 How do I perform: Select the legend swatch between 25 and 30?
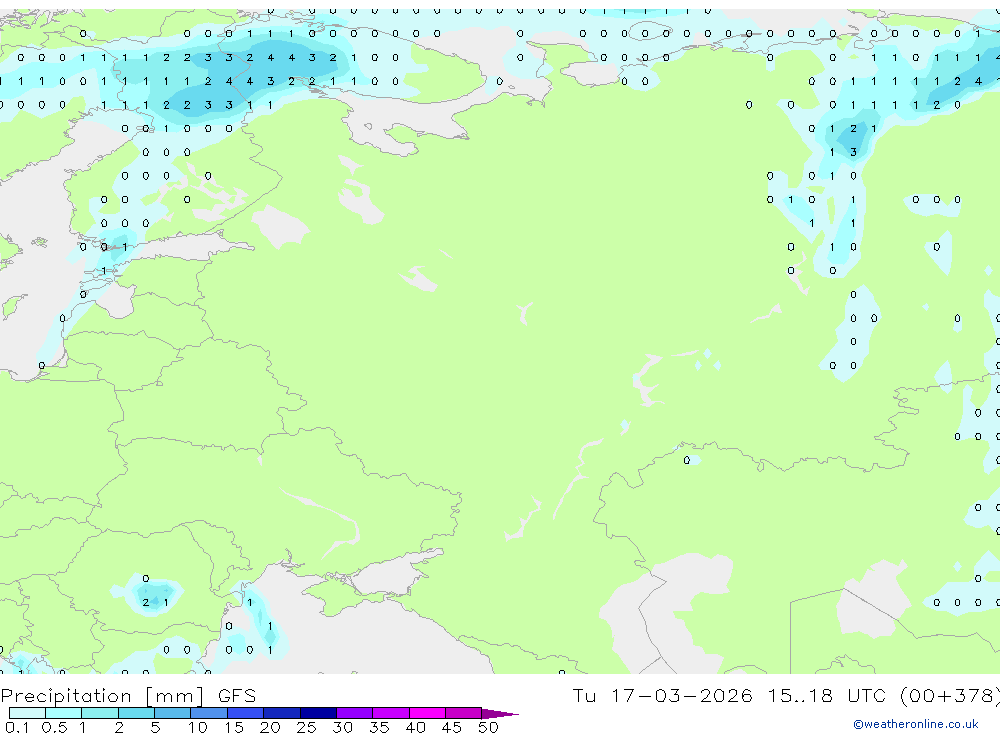(x=318, y=713)
